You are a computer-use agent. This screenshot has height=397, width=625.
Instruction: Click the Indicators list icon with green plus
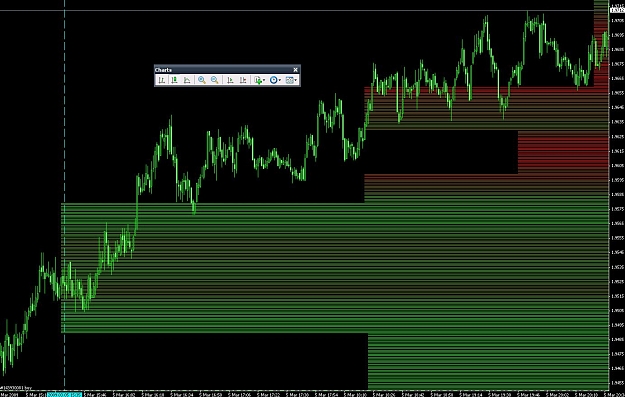click(258, 80)
